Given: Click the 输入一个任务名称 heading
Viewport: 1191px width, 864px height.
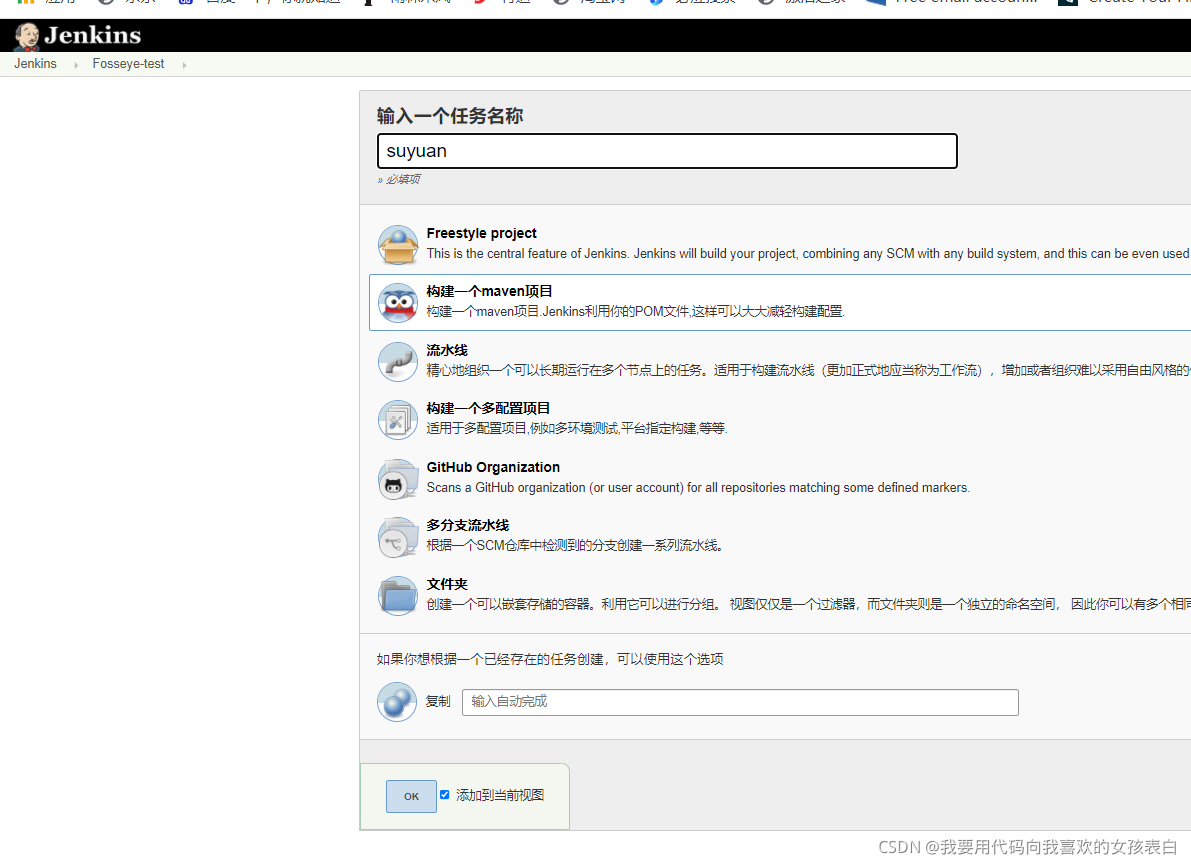Looking at the screenshot, I should point(450,116).
